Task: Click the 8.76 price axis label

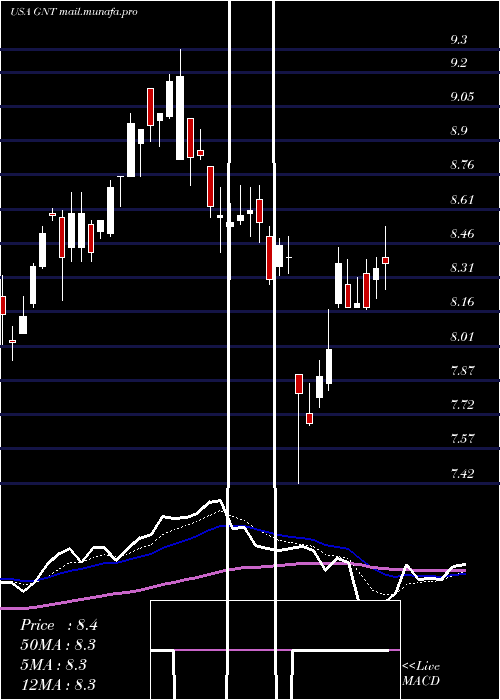Action: [462, 165]
